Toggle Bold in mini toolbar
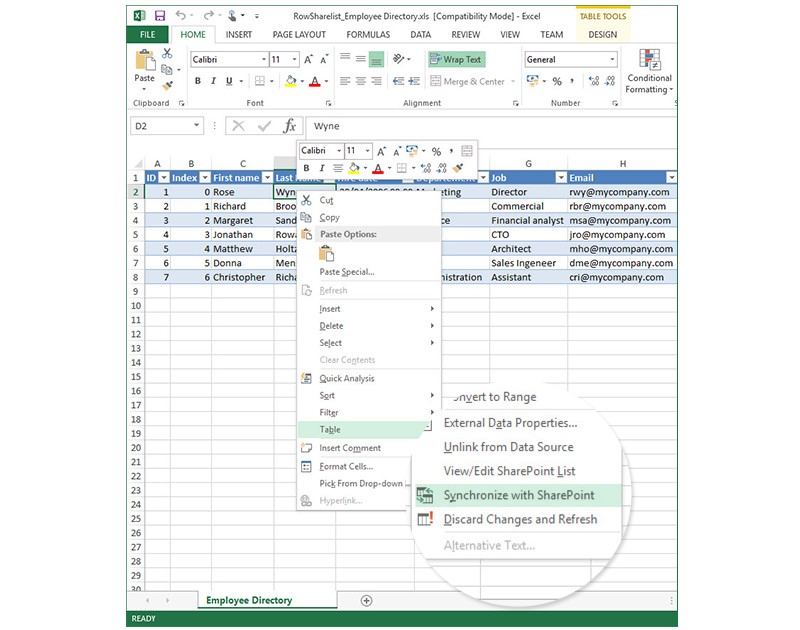 pos(306,168)
